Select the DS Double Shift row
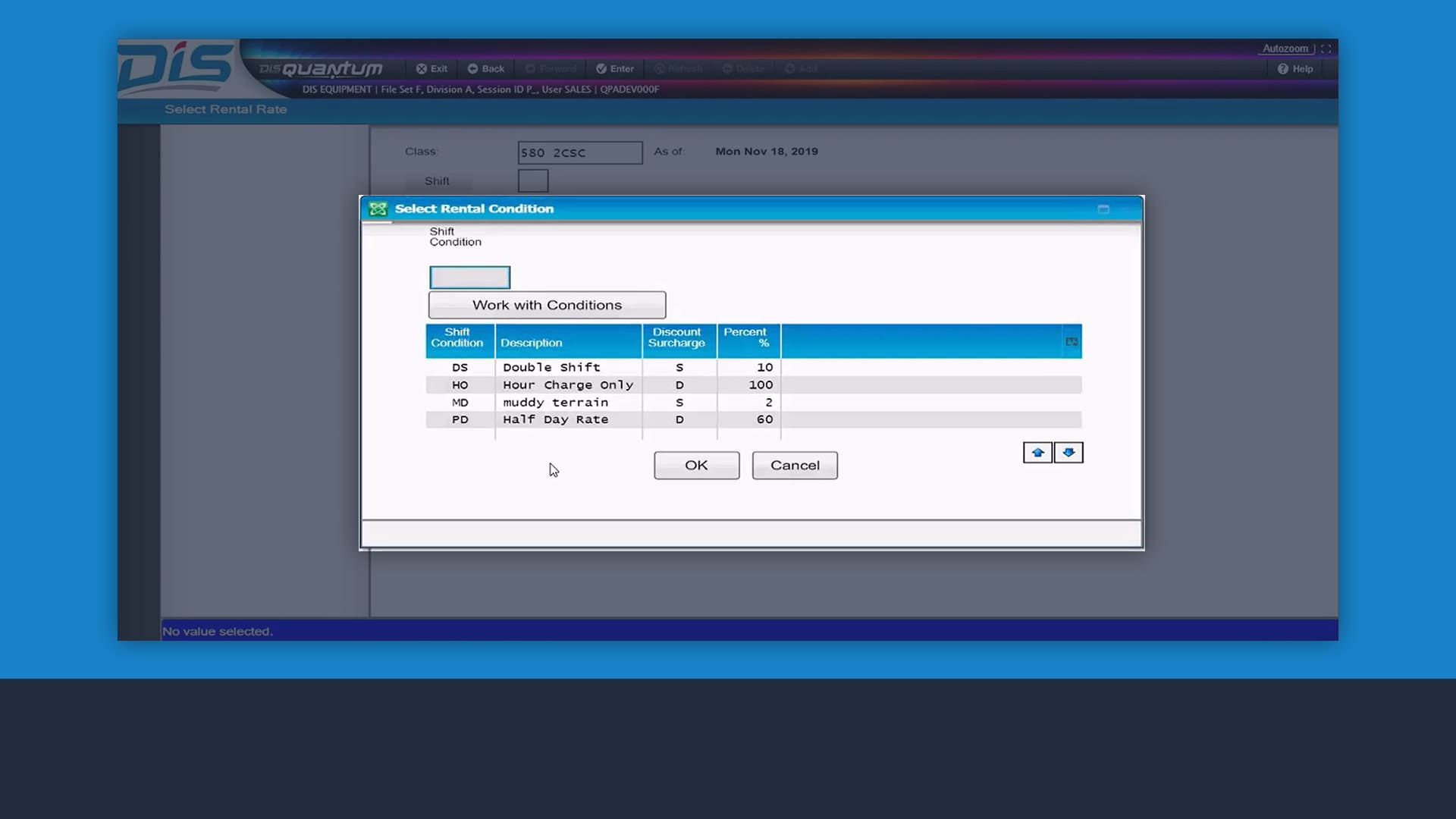1456x819 pixels. pyautogui.click(x=551, y=368)
